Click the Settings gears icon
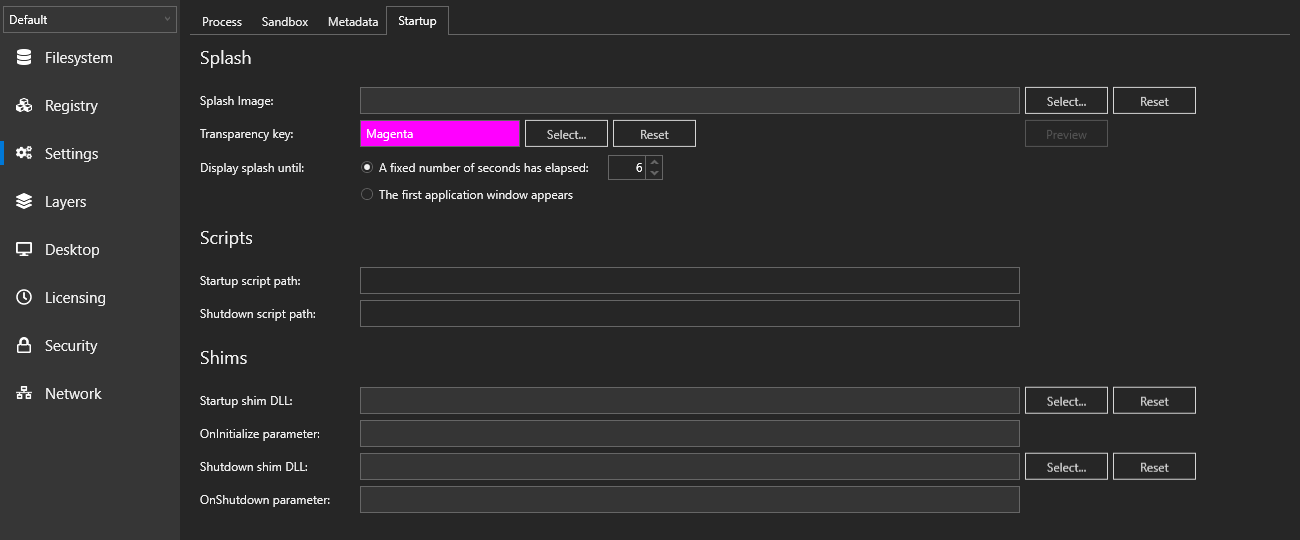This screenshot has width=1300, height=540. pyautogui.click(x=24, y=154)
